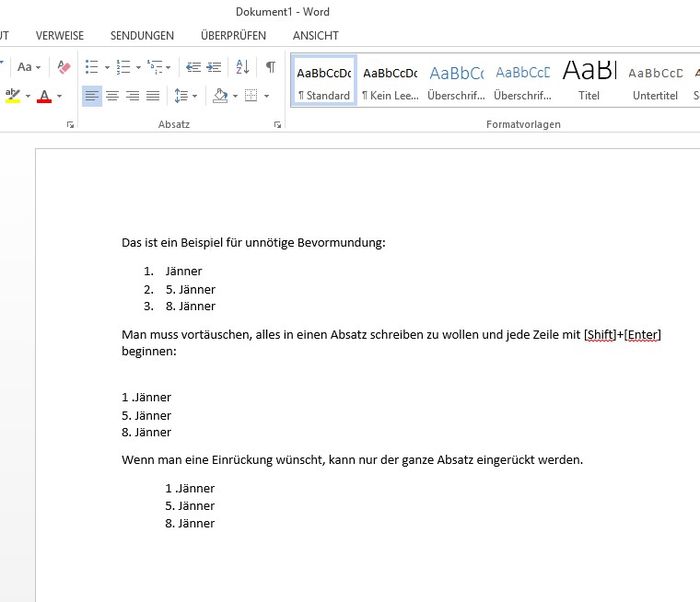This screenshot has width=700, height=602.
Task: Open the shading color dropdown arrow
Action: 235,96
